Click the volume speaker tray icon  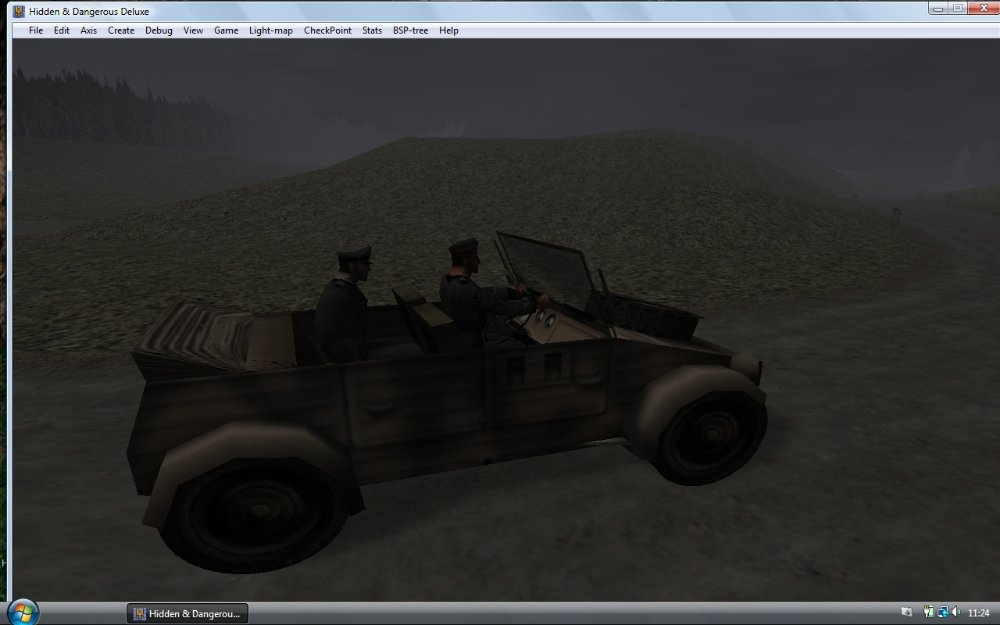click(956, 612)
